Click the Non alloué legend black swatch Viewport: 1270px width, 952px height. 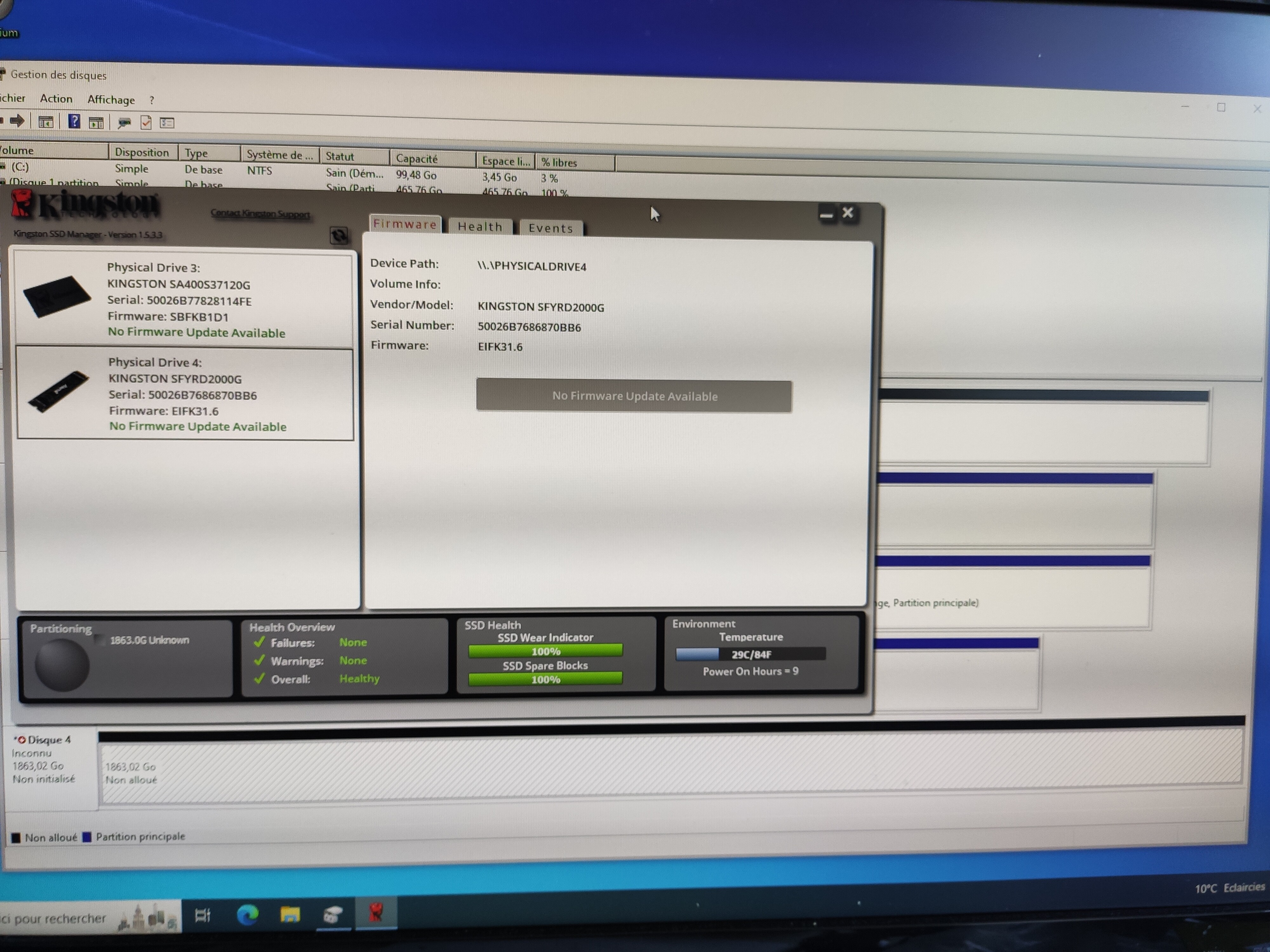16,838
